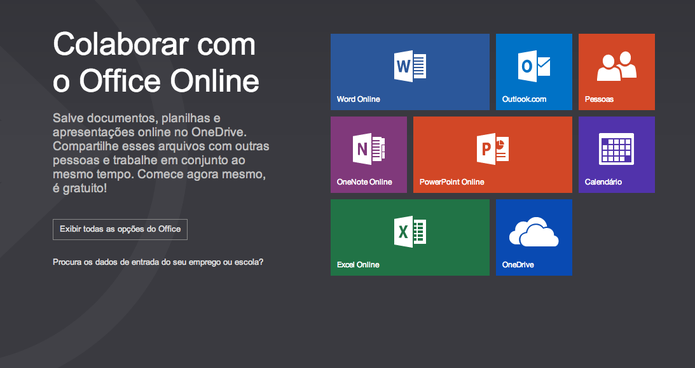Open the Word Online tile icon

point(410,66)
